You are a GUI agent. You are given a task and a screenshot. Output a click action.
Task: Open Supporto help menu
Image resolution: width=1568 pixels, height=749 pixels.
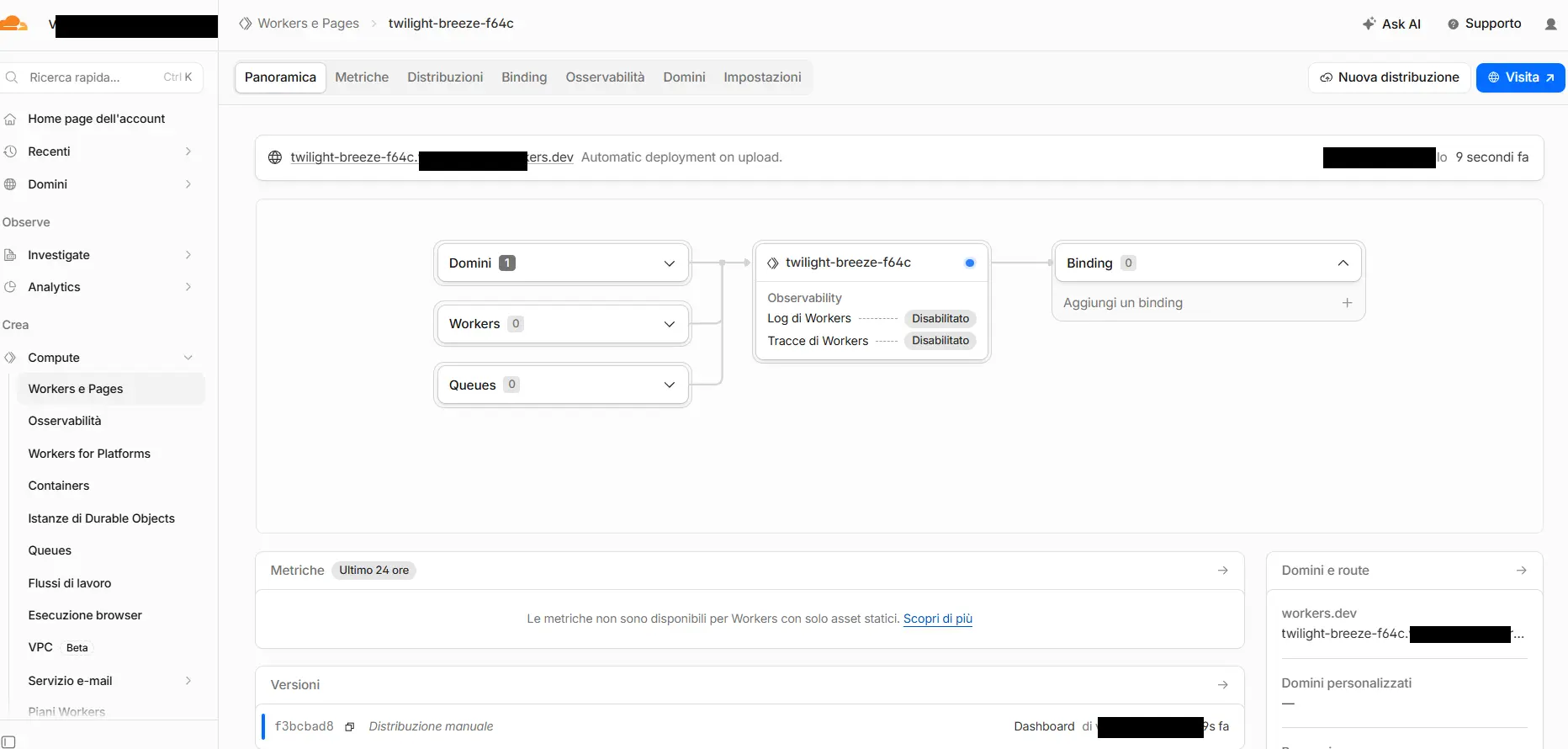pyautogui.click(x=1485, y=24)
